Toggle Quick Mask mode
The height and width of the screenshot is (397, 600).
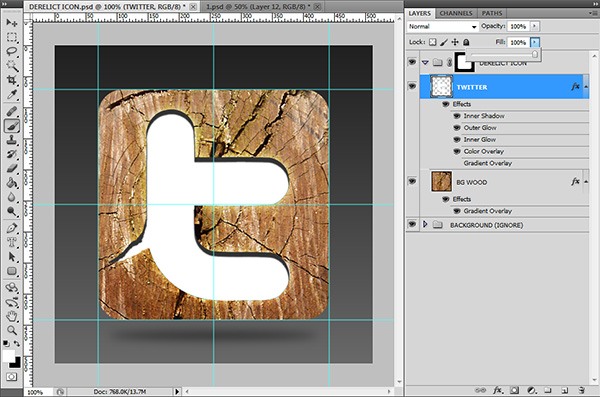click(11, 377)
